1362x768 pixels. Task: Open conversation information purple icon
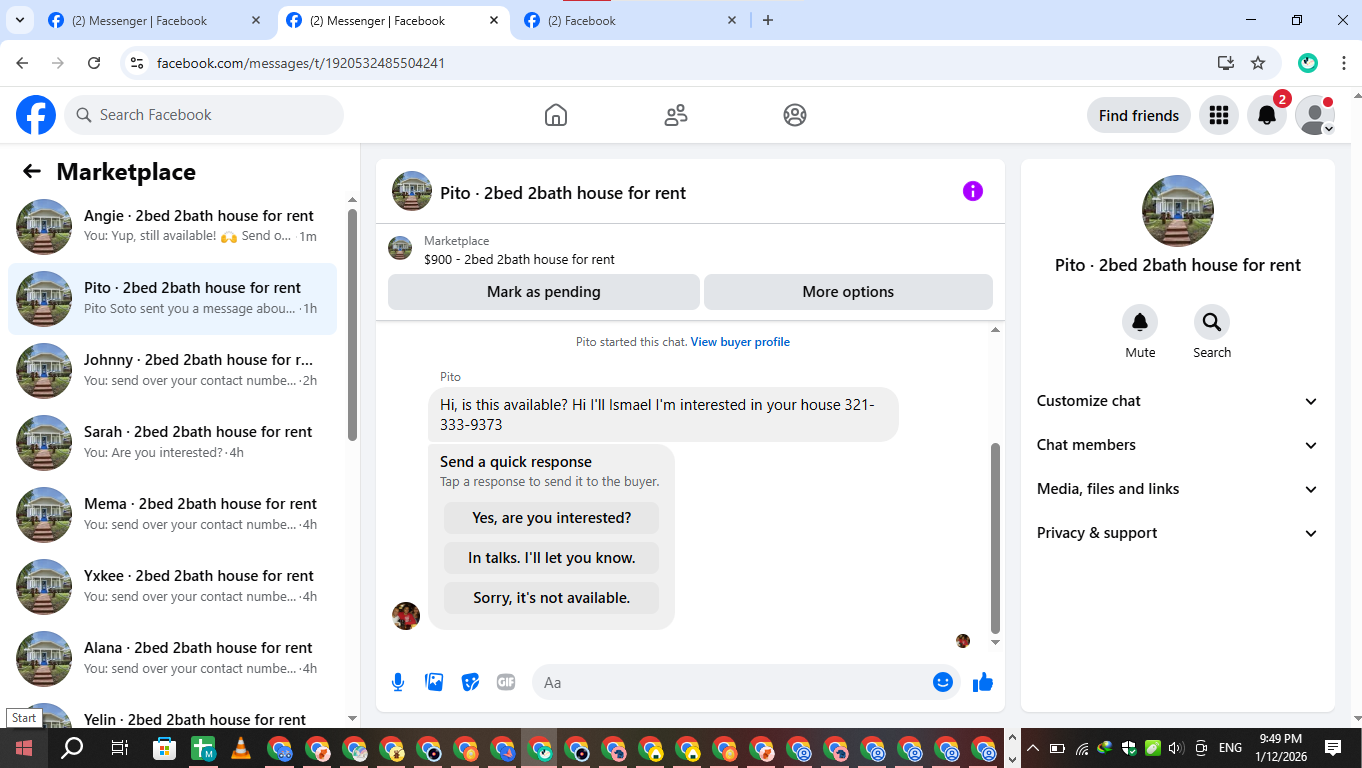tap(973, 191)
